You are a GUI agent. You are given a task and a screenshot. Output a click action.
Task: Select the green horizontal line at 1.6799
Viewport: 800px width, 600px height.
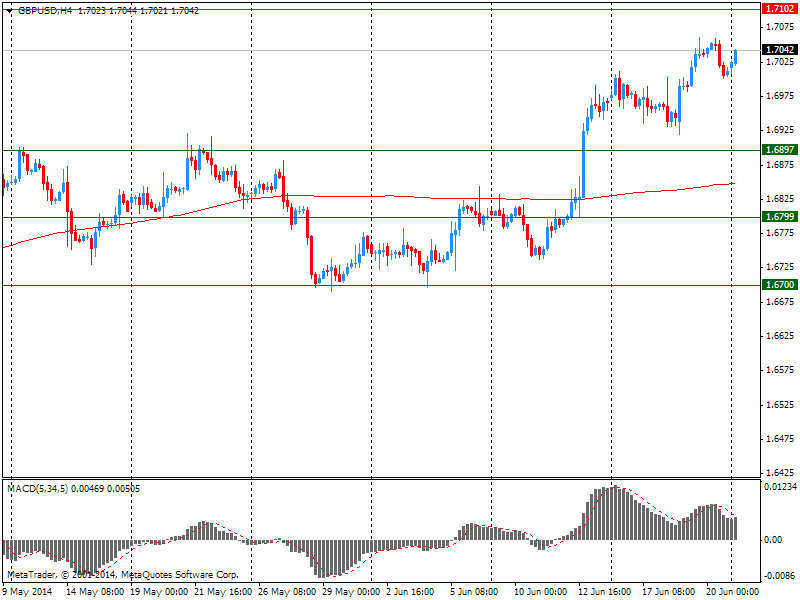pyautogui.click(x=382, y=217)
